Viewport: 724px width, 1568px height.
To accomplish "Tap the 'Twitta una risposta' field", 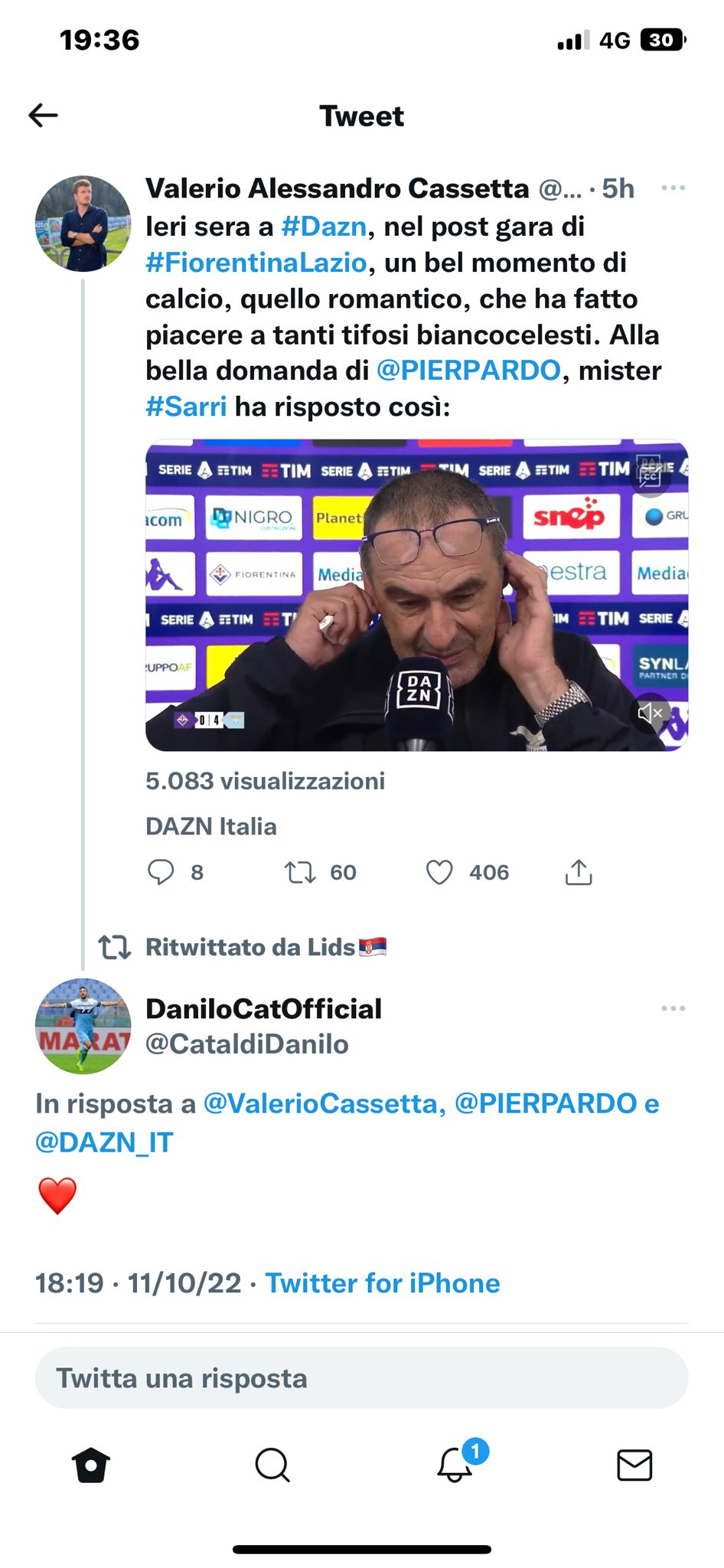I will pos(361,1378).
